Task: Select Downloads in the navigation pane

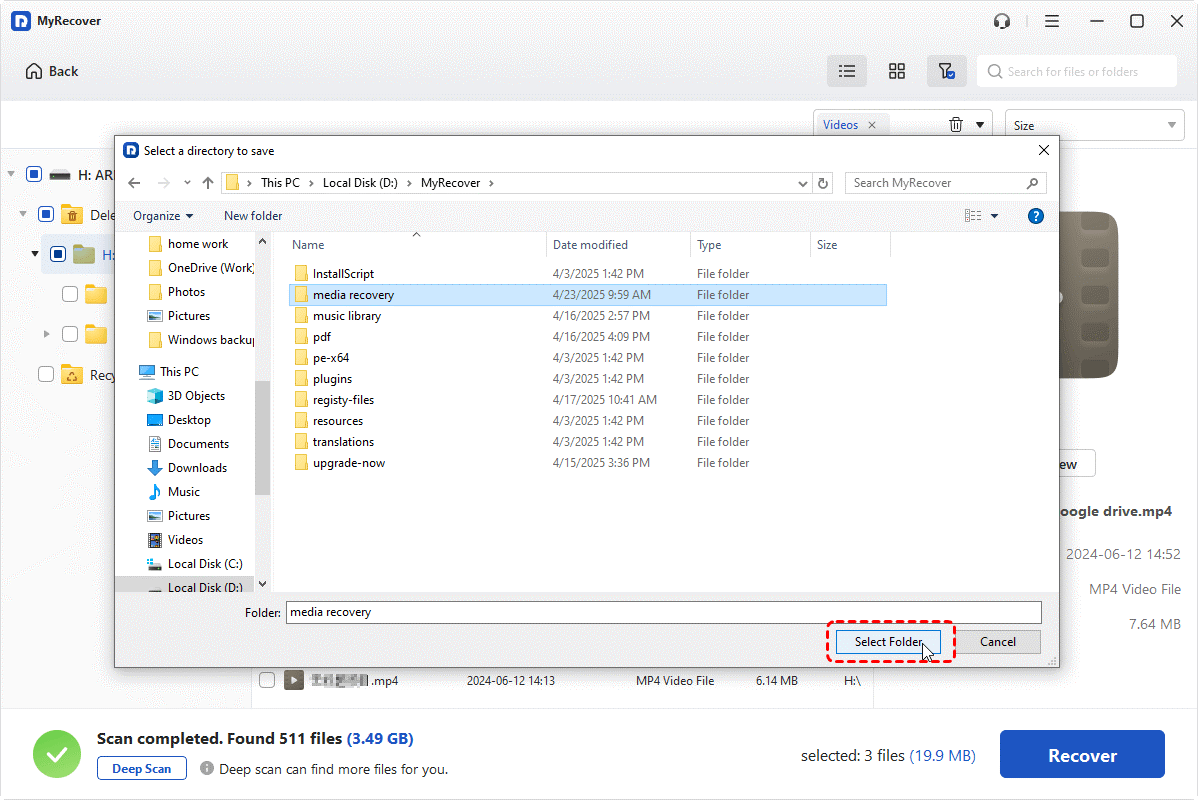Action: point(197,468)
